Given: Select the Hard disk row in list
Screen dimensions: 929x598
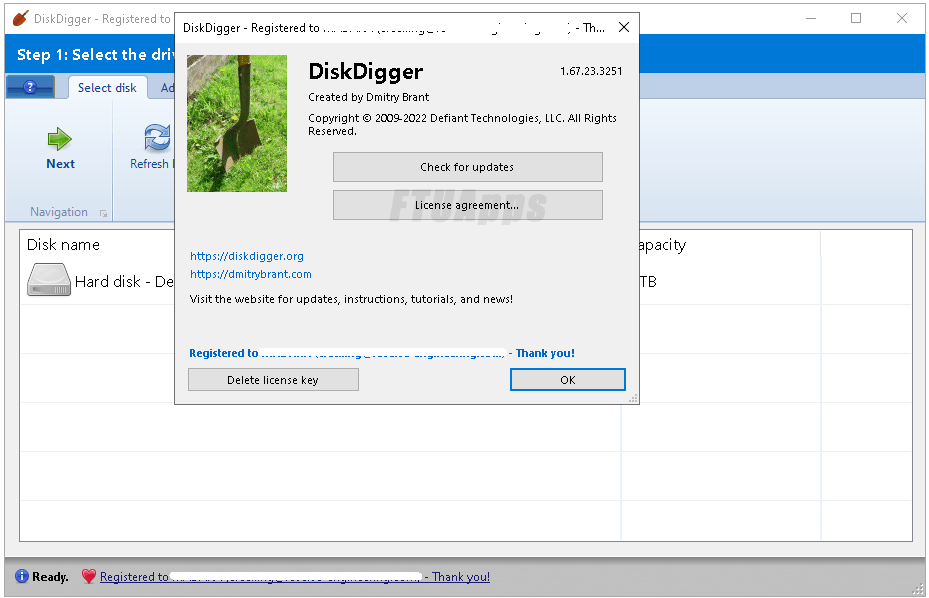Looking at the screenshot, I should (x=466, y=281).
